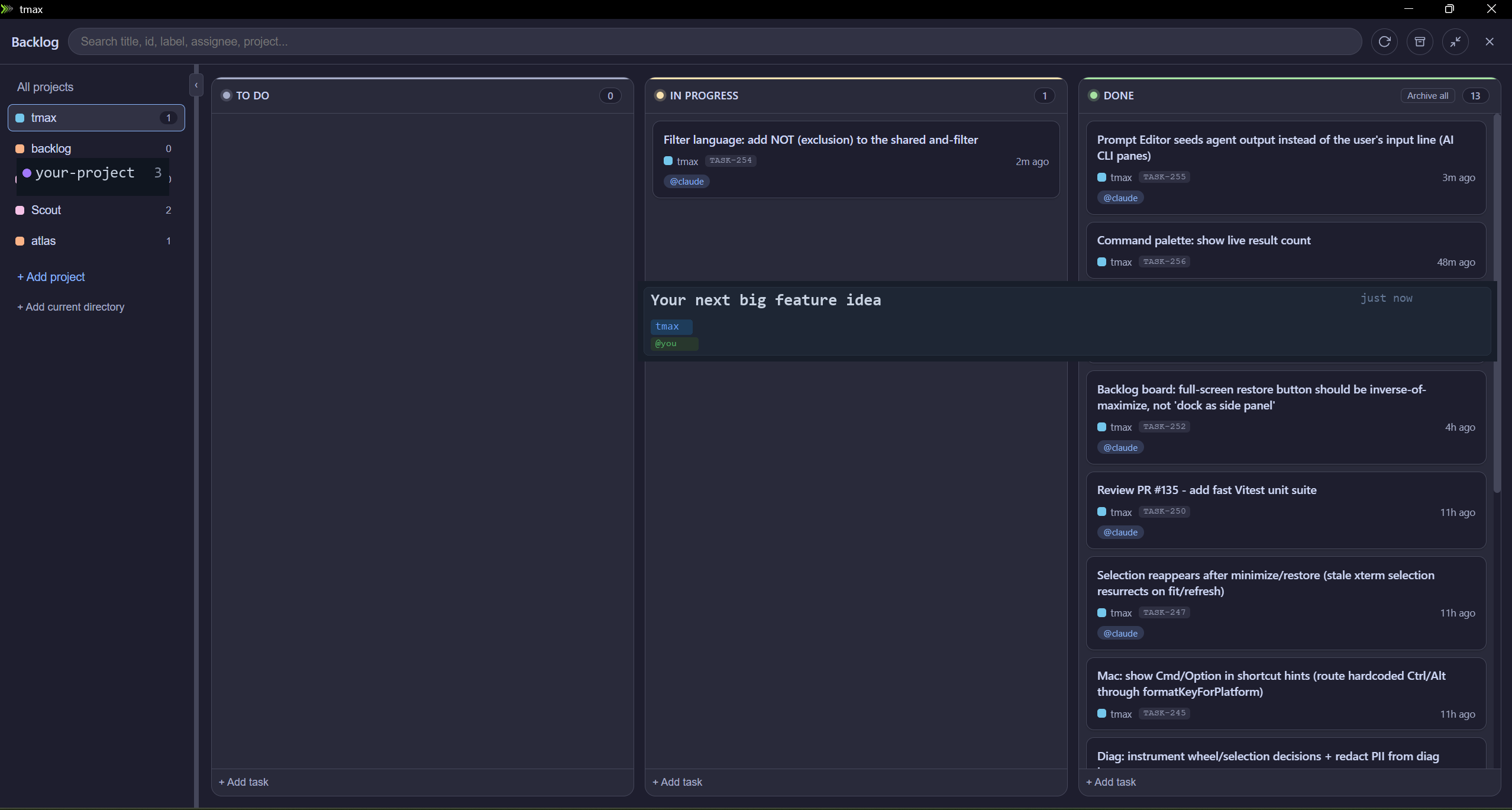1512x810 pixels.
Task: Click the gray TO DO status dot
Action: (x=226, y=95)
